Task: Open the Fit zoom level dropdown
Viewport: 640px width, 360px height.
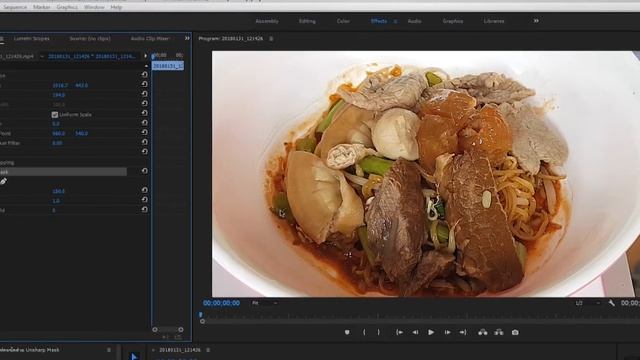Action: (x=264, y=303)
